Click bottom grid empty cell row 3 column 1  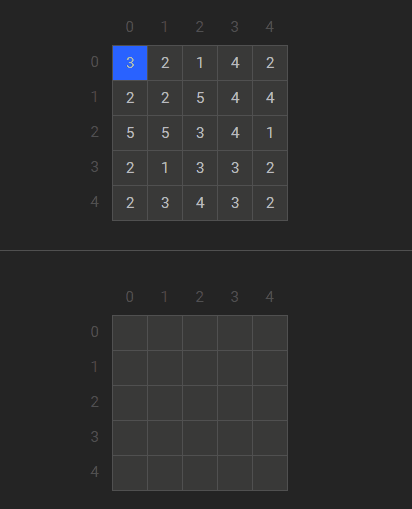(x=165, y=438)
